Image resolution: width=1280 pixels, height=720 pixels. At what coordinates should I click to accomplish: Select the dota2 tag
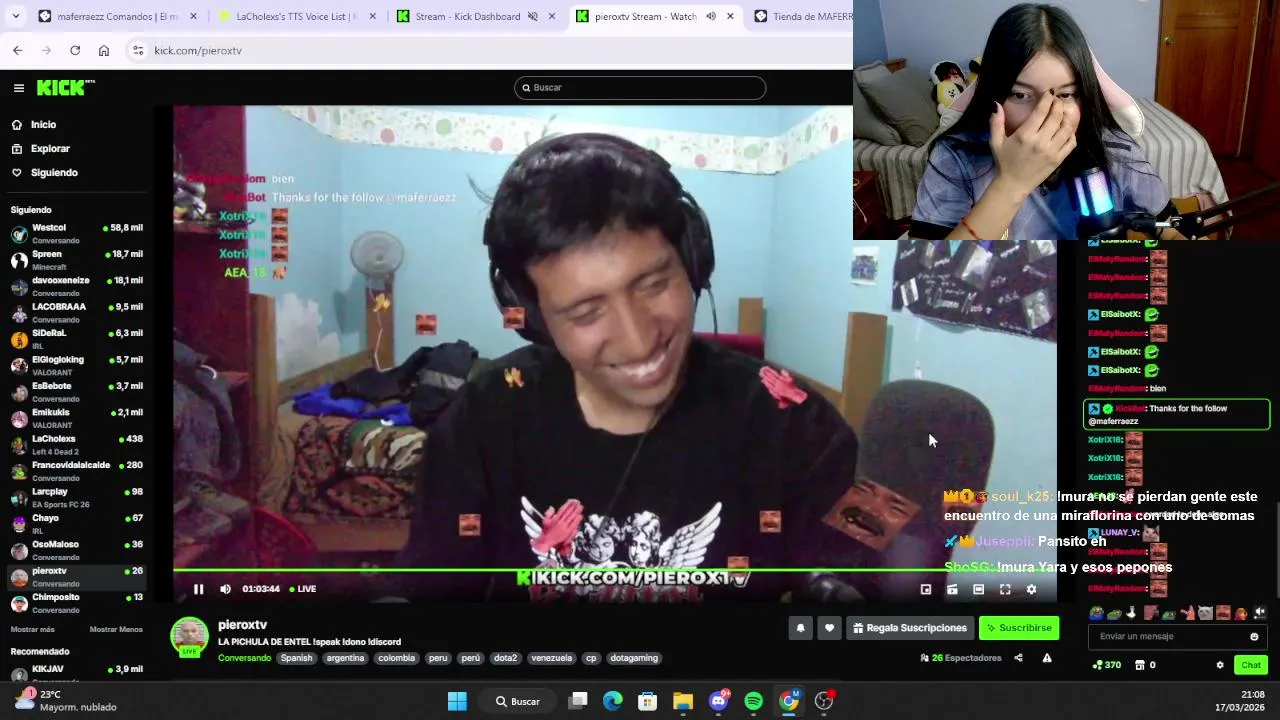505,658
